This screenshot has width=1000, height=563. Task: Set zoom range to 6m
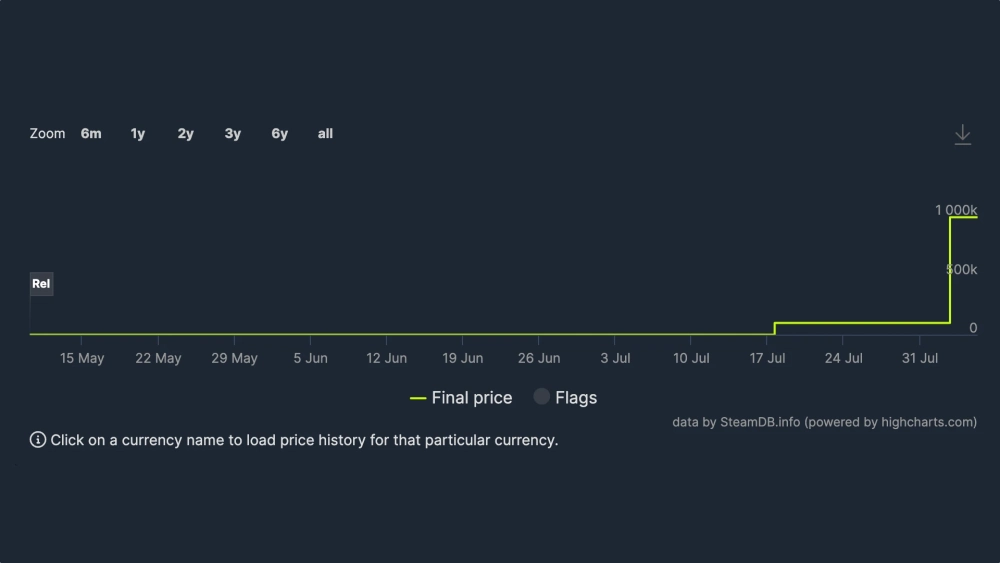[x=91, y=134]
